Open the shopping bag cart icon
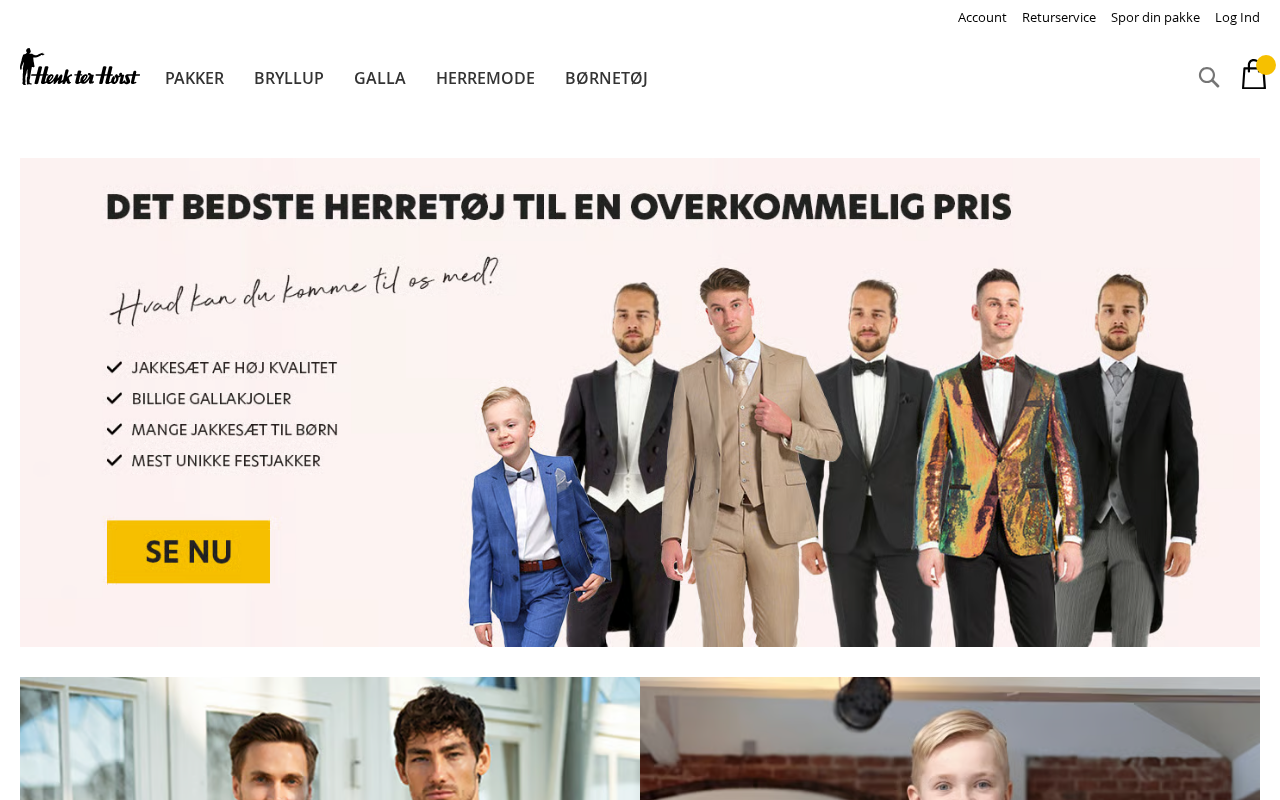This screenshot has height=800, width=1280. [1253, 75]
